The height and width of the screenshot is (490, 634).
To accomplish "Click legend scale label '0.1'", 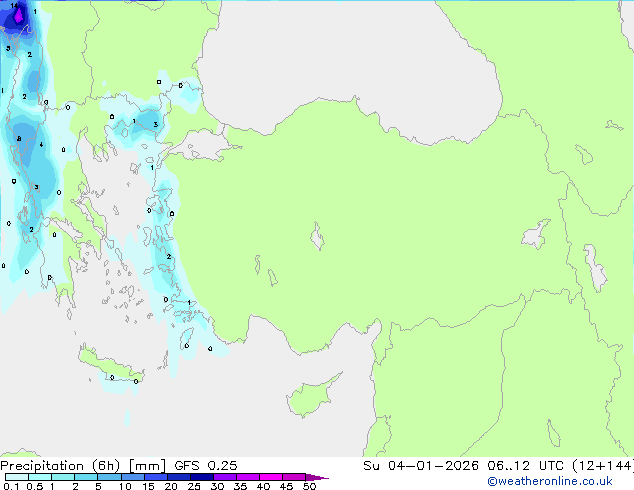I will click(11, 486).
